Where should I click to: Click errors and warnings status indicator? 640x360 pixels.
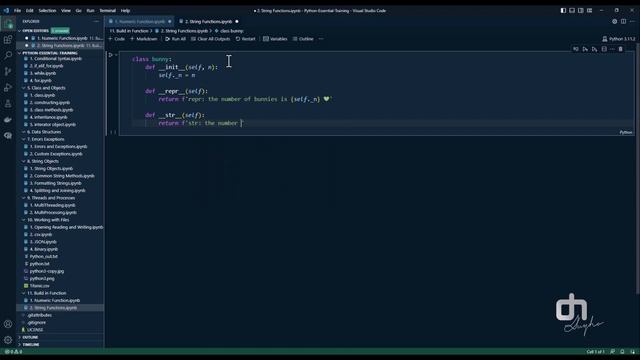[x=13, y=351]
